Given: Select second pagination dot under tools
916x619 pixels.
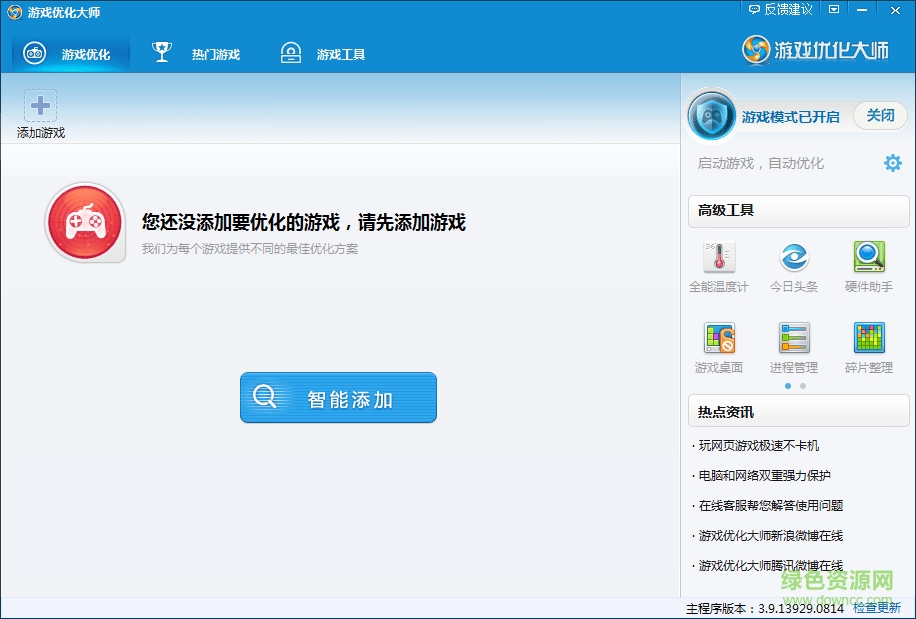Looking at the screenshot, I should tap(801, 385).
